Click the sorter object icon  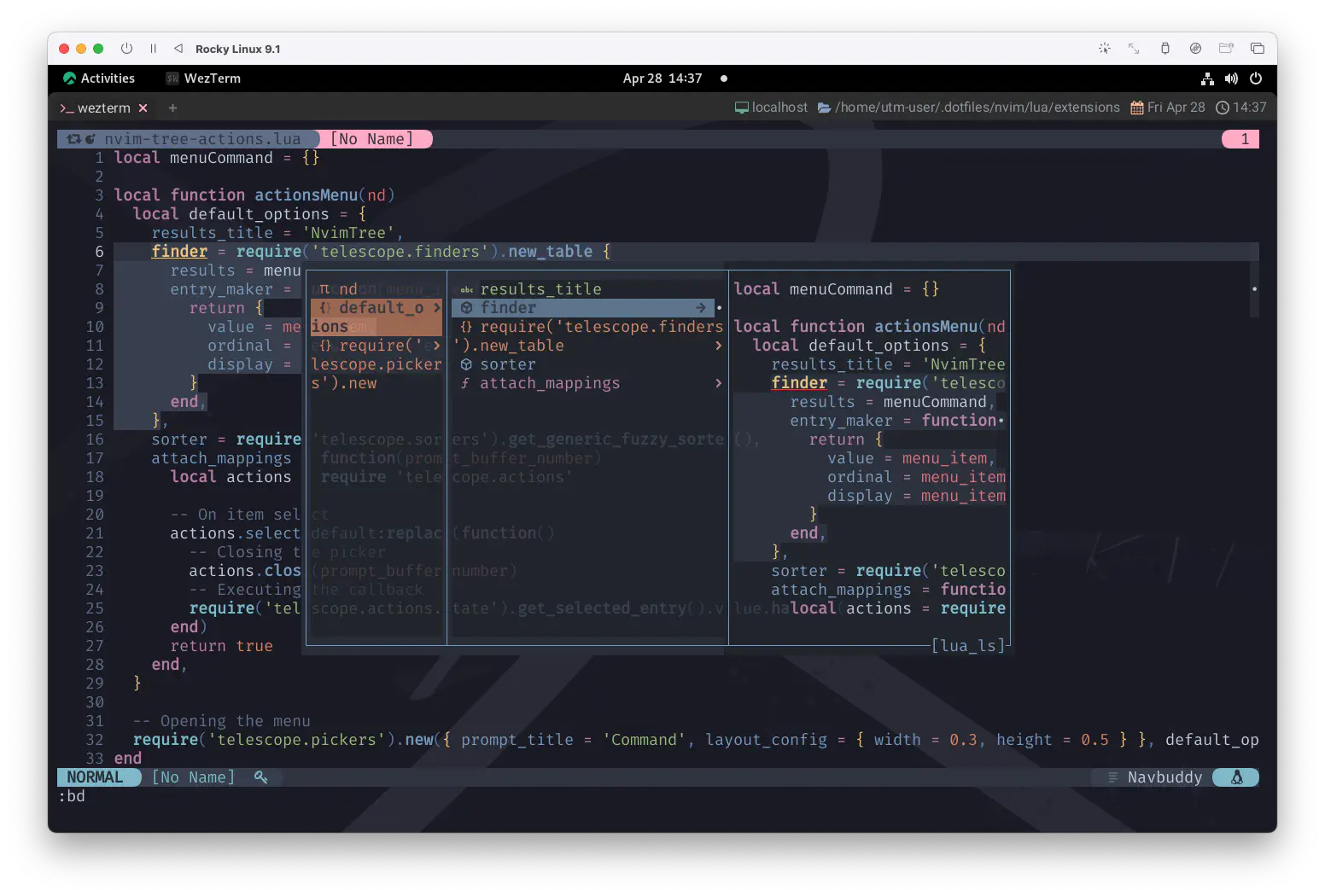tap(466, 364)
